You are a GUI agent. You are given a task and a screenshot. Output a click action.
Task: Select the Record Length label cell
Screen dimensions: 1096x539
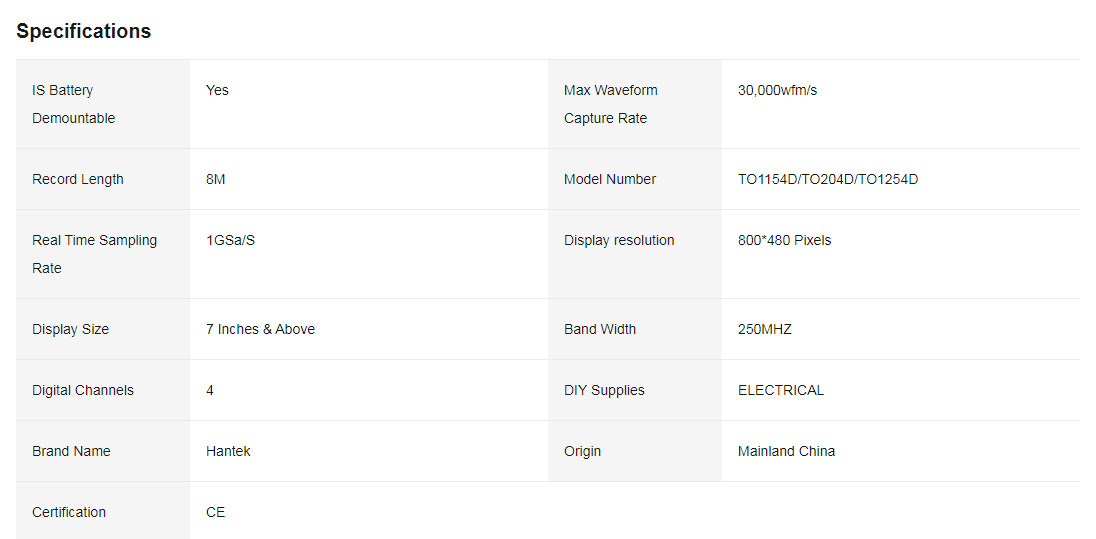pos(103,179)
